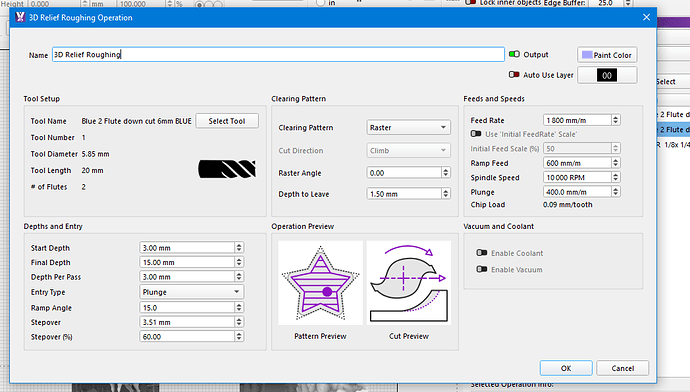Click the Raster Angle value field
The height and width of the screenshot is (392, 690).
pos(404,173)
